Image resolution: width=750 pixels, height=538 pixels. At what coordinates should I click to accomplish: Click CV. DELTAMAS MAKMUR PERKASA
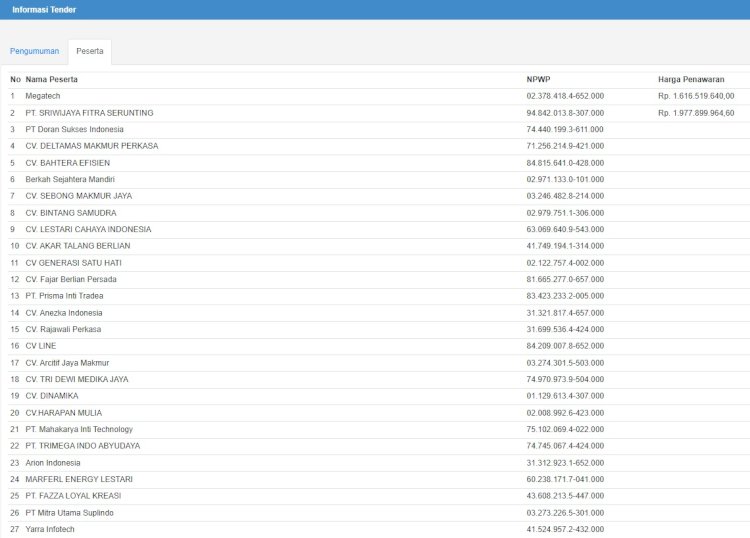pyautogui.click(x=92, y=146)
